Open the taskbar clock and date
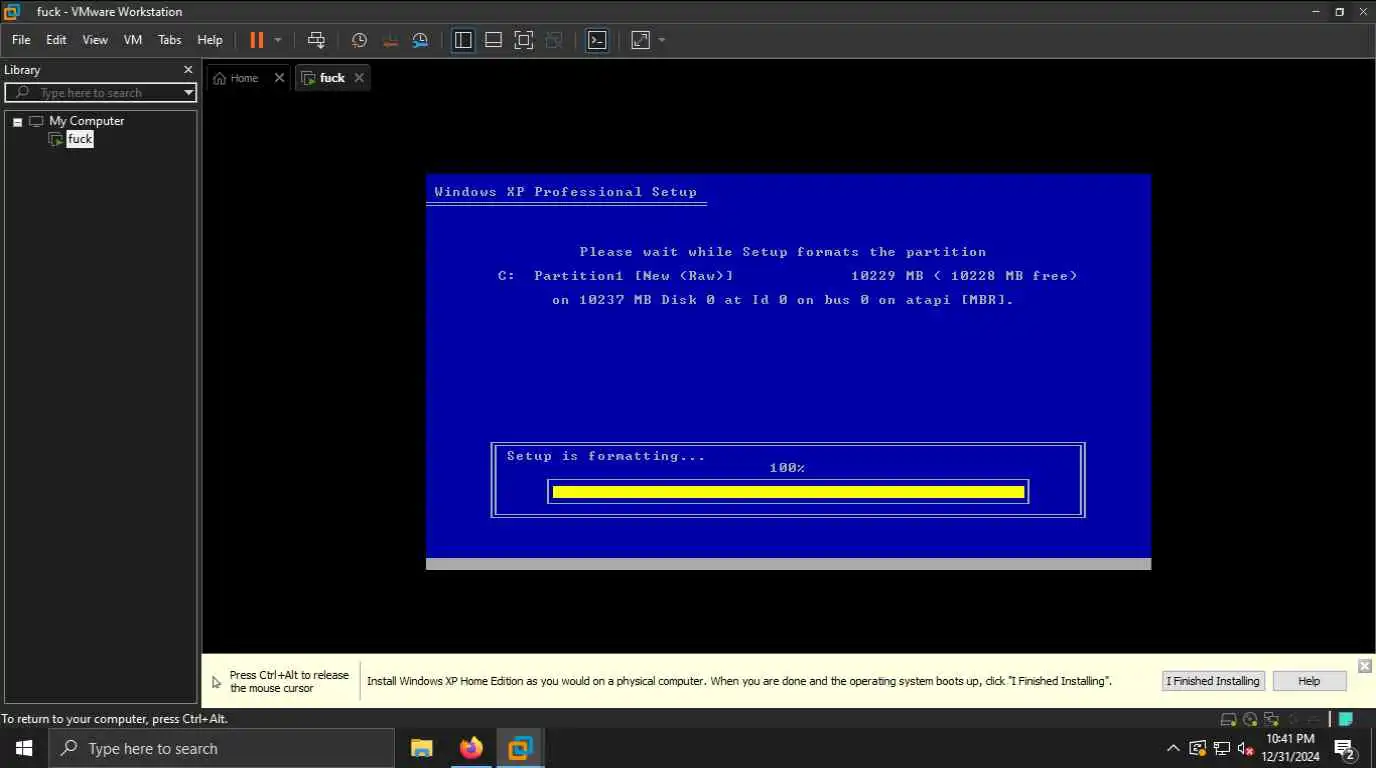The height and width of the screenshot is (768, 1376). (1290, 748)
